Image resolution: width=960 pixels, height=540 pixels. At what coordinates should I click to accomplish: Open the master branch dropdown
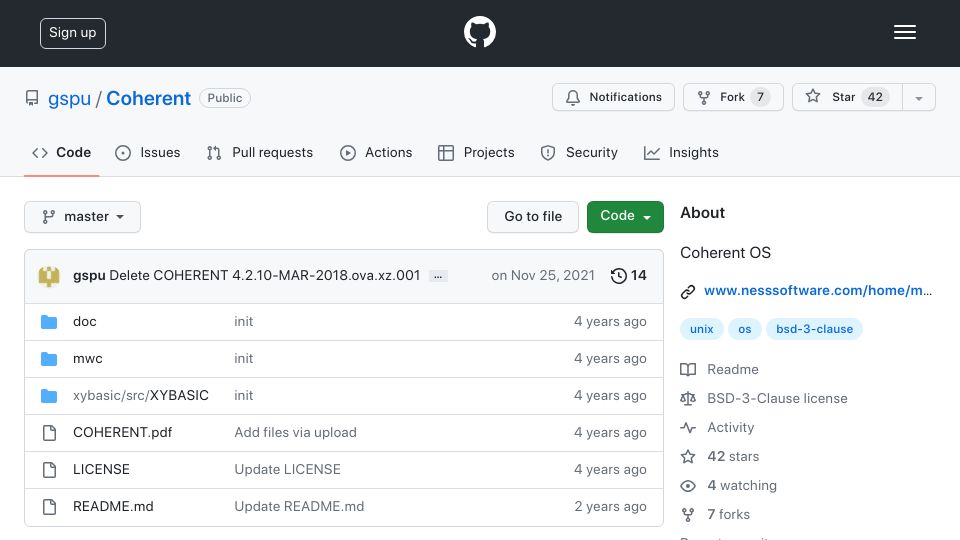pos(82,217)
